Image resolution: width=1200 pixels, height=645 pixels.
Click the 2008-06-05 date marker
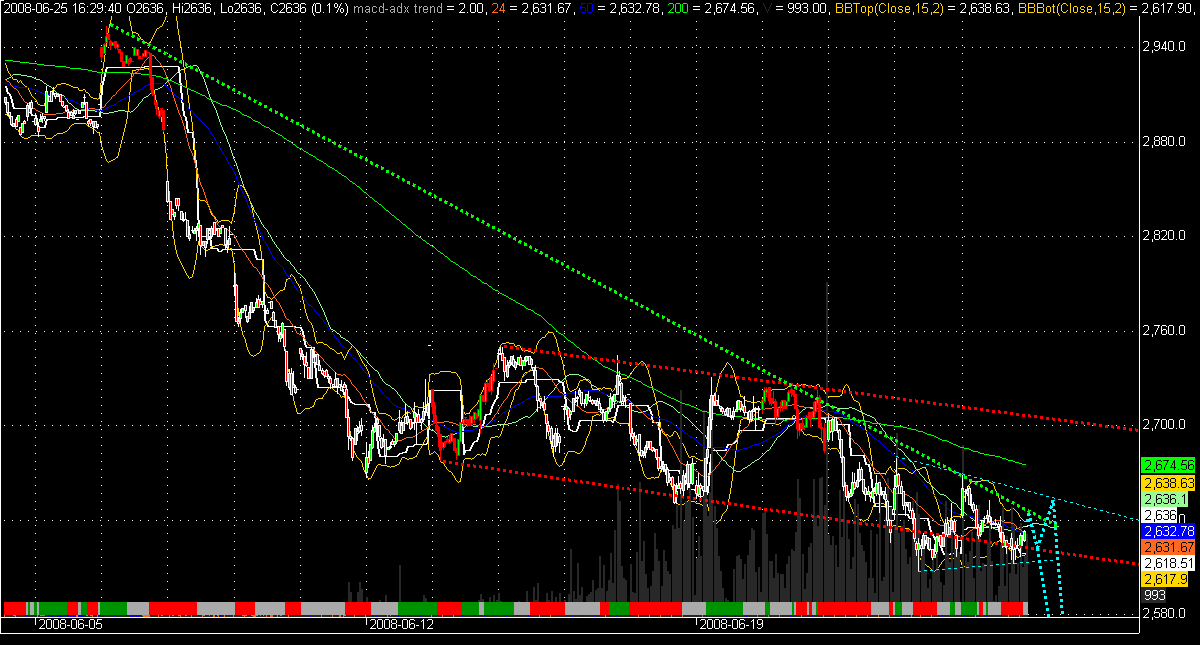71,624
